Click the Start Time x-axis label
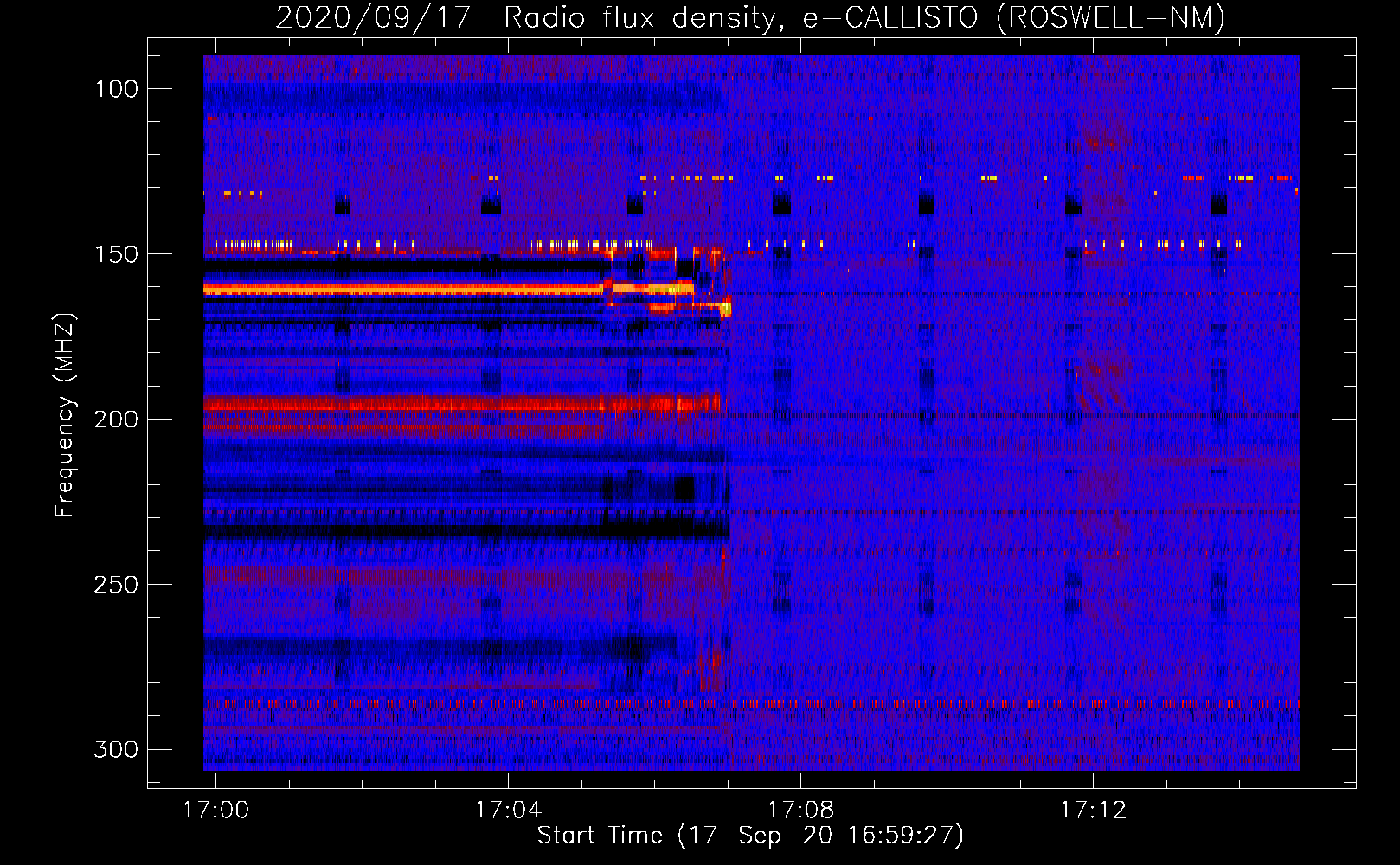The width and height of the screenshot is (1400, 865). (750, 836)
